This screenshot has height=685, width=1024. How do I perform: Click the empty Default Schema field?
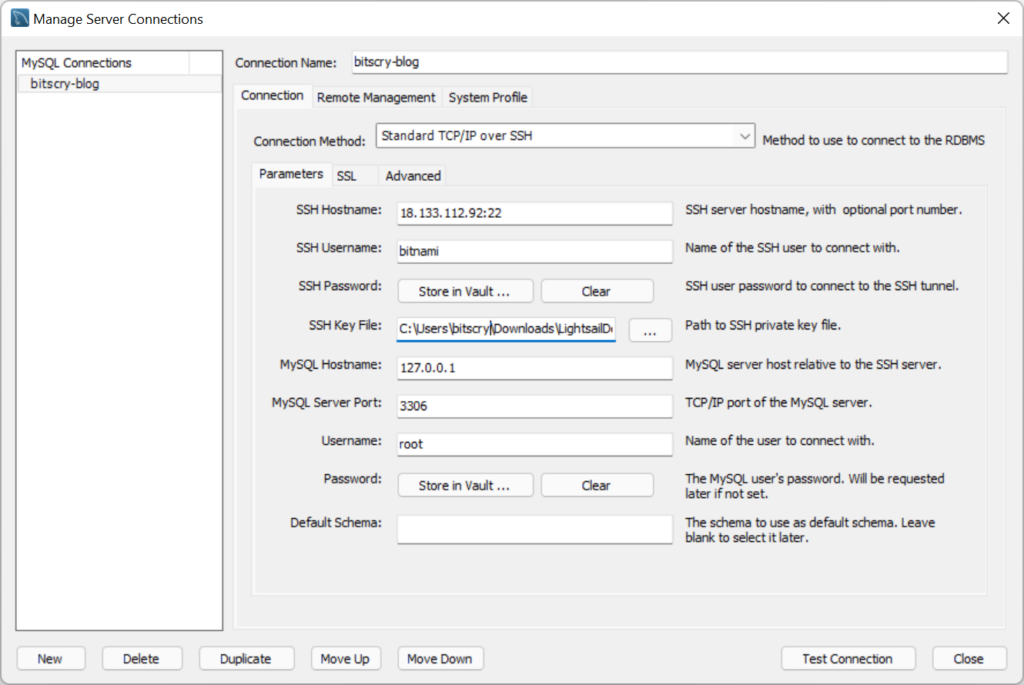point(534,529)
